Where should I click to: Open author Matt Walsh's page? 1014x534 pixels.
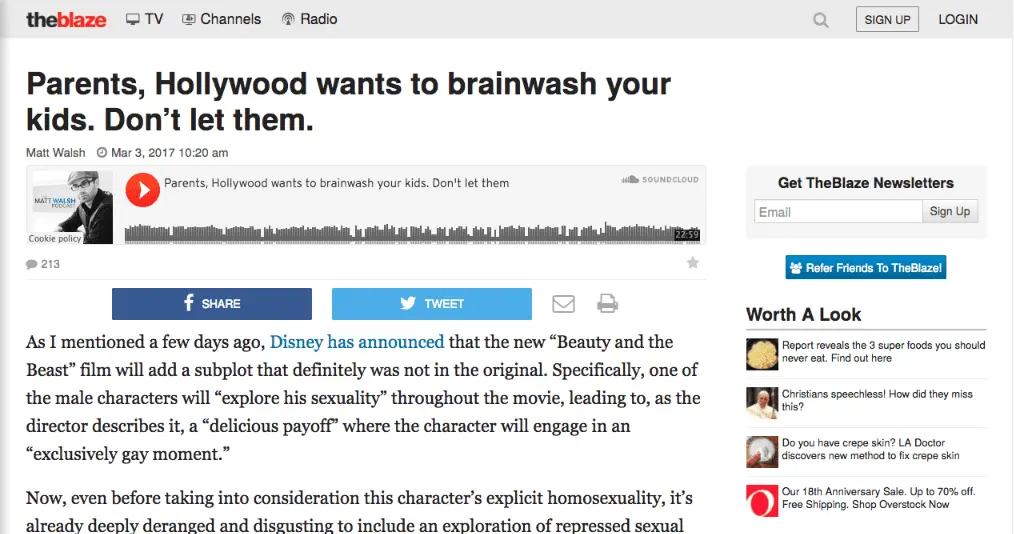pyautogui.click(x=56, y=153)
